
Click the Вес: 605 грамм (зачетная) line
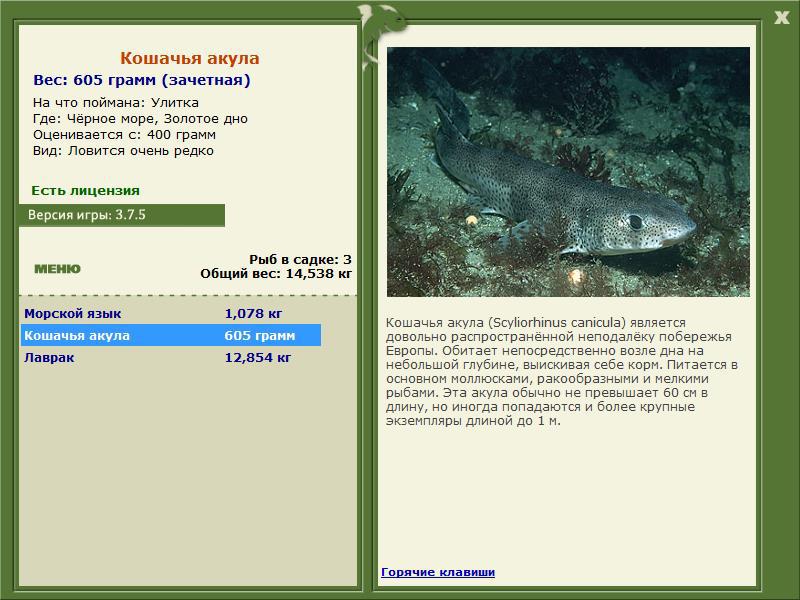[142, 80]
